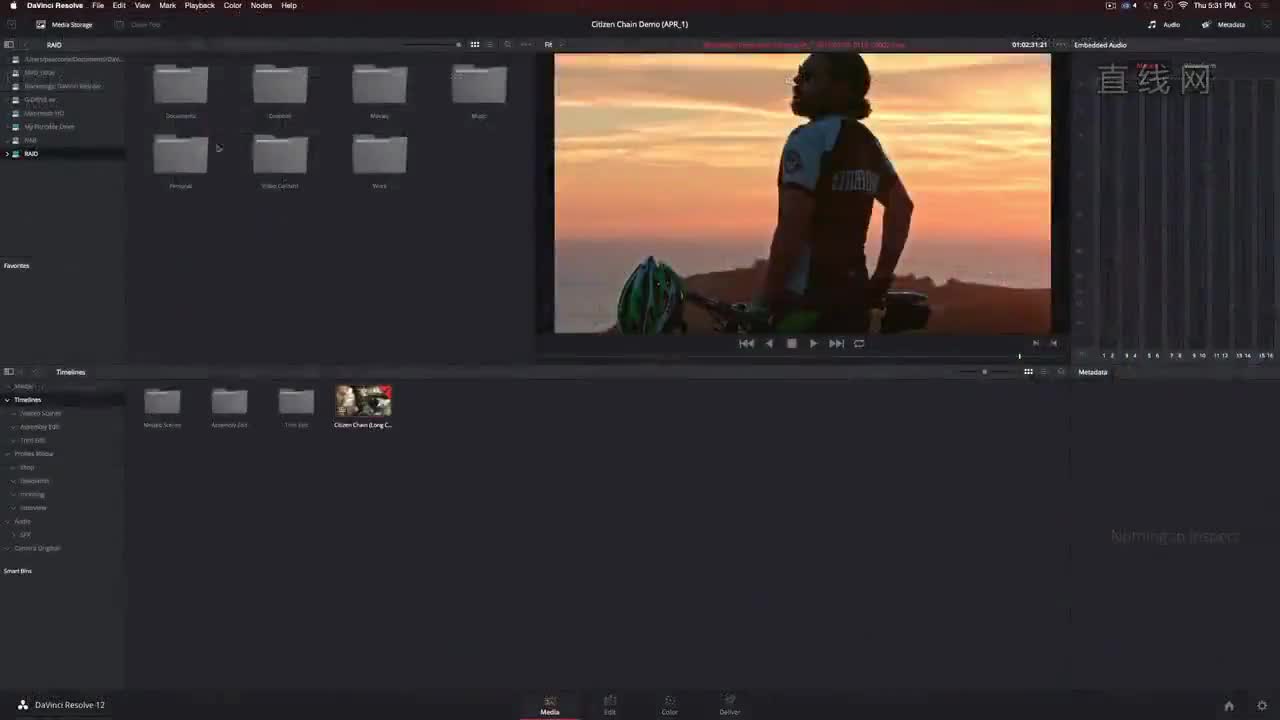Image resolution: width=1280 pixels, height=720 pixels.
Task: Open the project manager home icon
Action: click(1229, 706)
